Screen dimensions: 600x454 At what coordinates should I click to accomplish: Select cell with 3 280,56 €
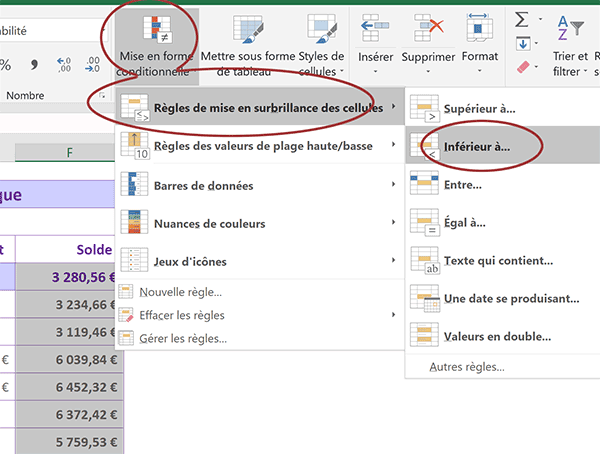(65, 277)
